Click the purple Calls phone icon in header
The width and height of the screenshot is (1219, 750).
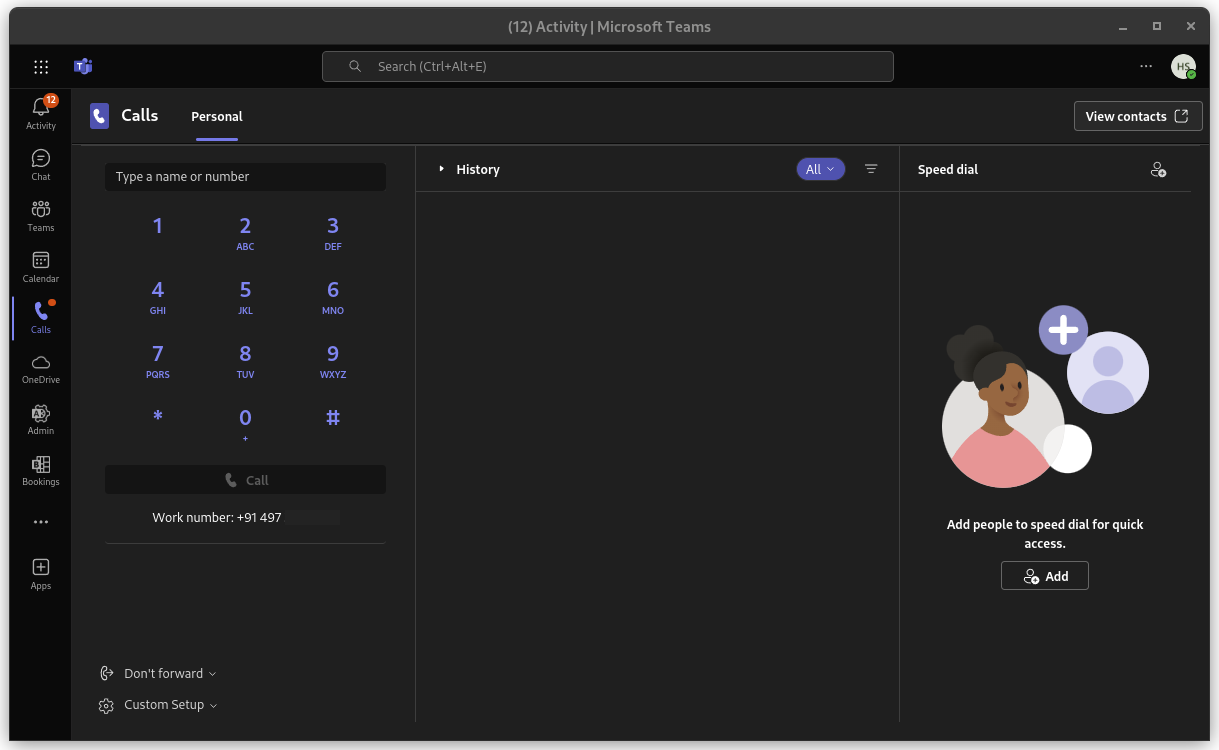pos(99,116)
